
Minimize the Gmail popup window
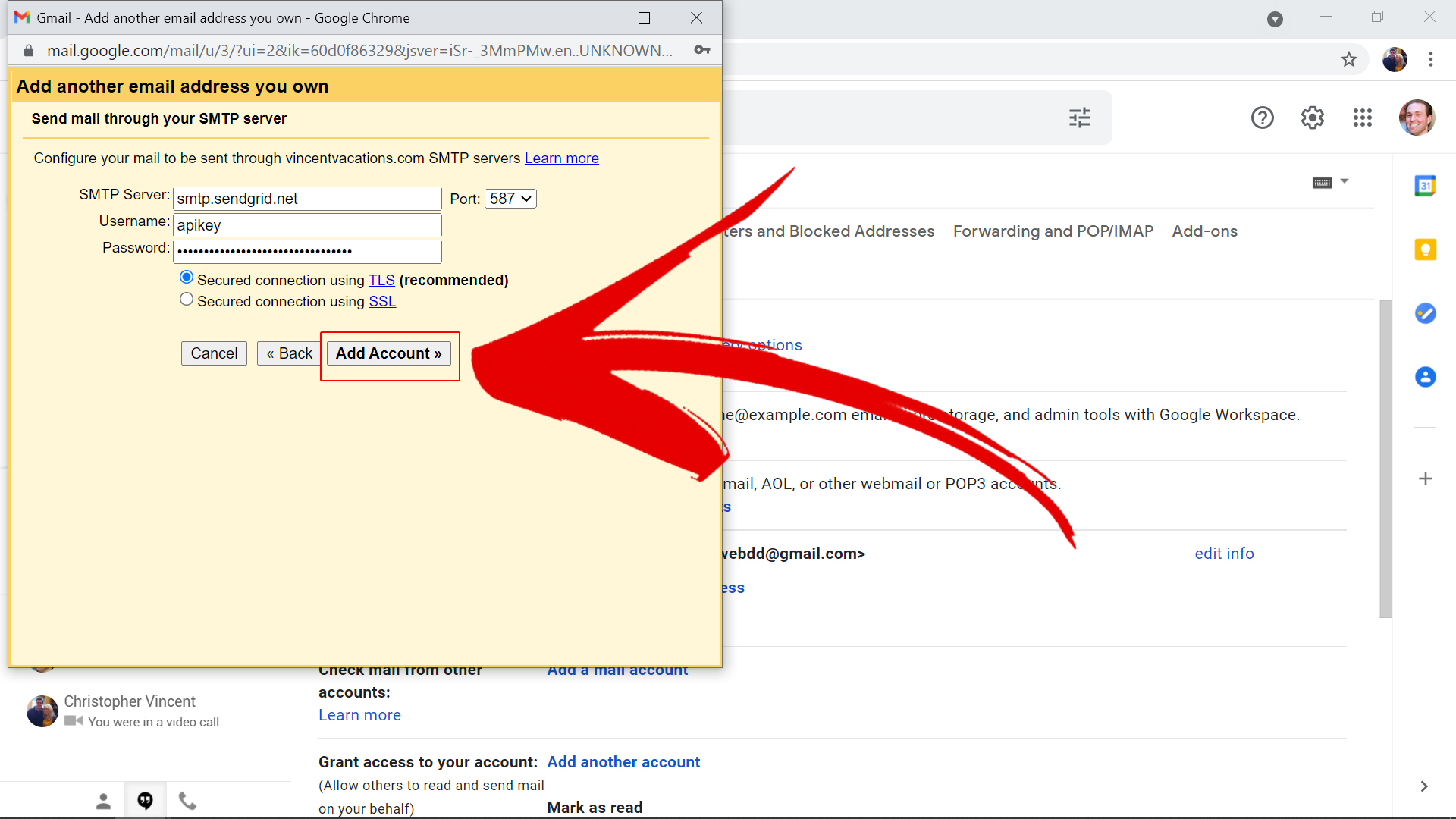[x=592, y=17]
